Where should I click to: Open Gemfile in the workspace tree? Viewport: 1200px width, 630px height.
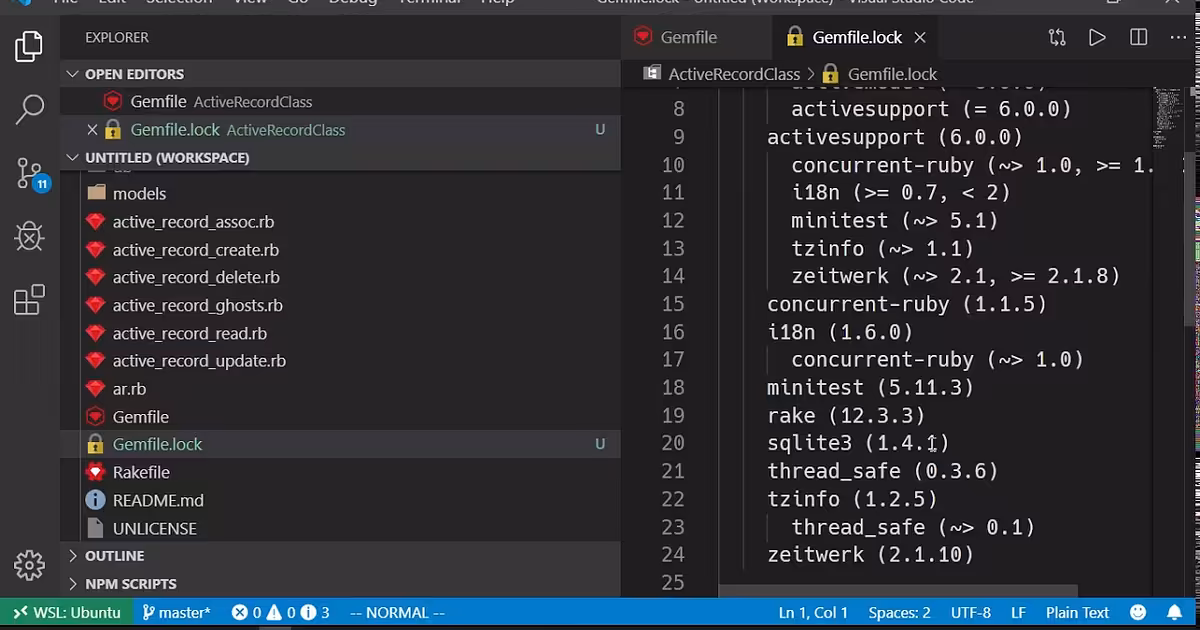[140, 417]
